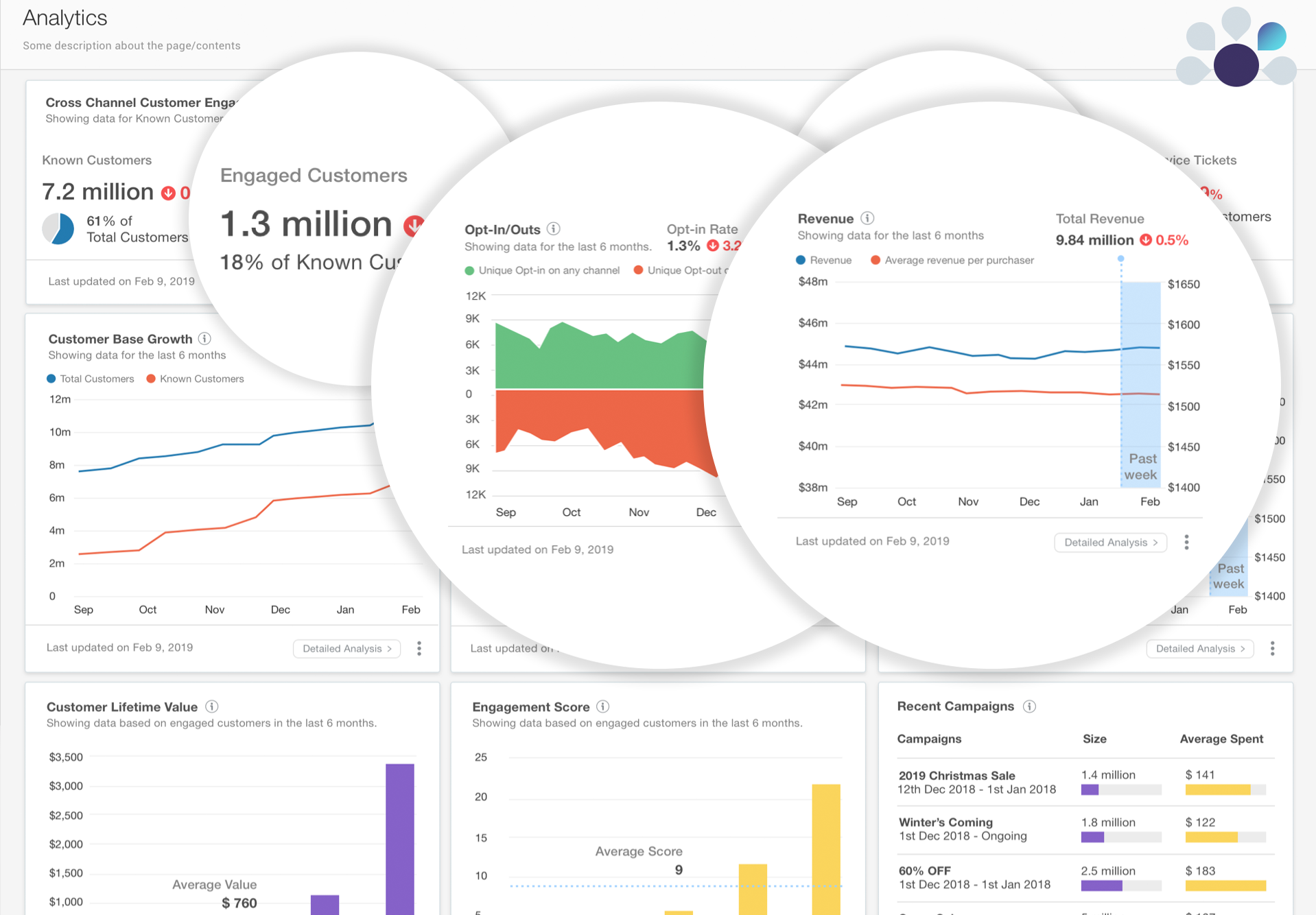Image resolution: width=1316 pixels, height=915 pixels.
Task: Click average spent bar for Winter's Coming
Action: coord(1225,837)
